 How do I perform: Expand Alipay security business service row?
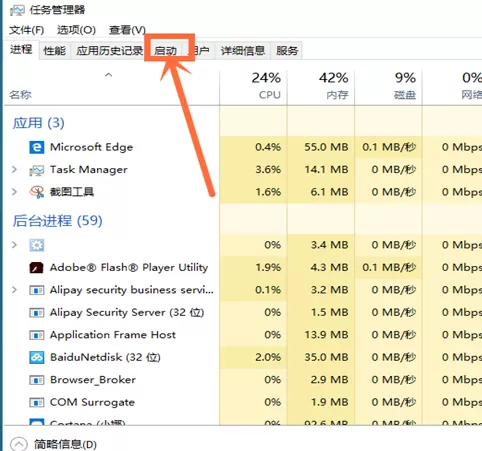pos(14,290)
